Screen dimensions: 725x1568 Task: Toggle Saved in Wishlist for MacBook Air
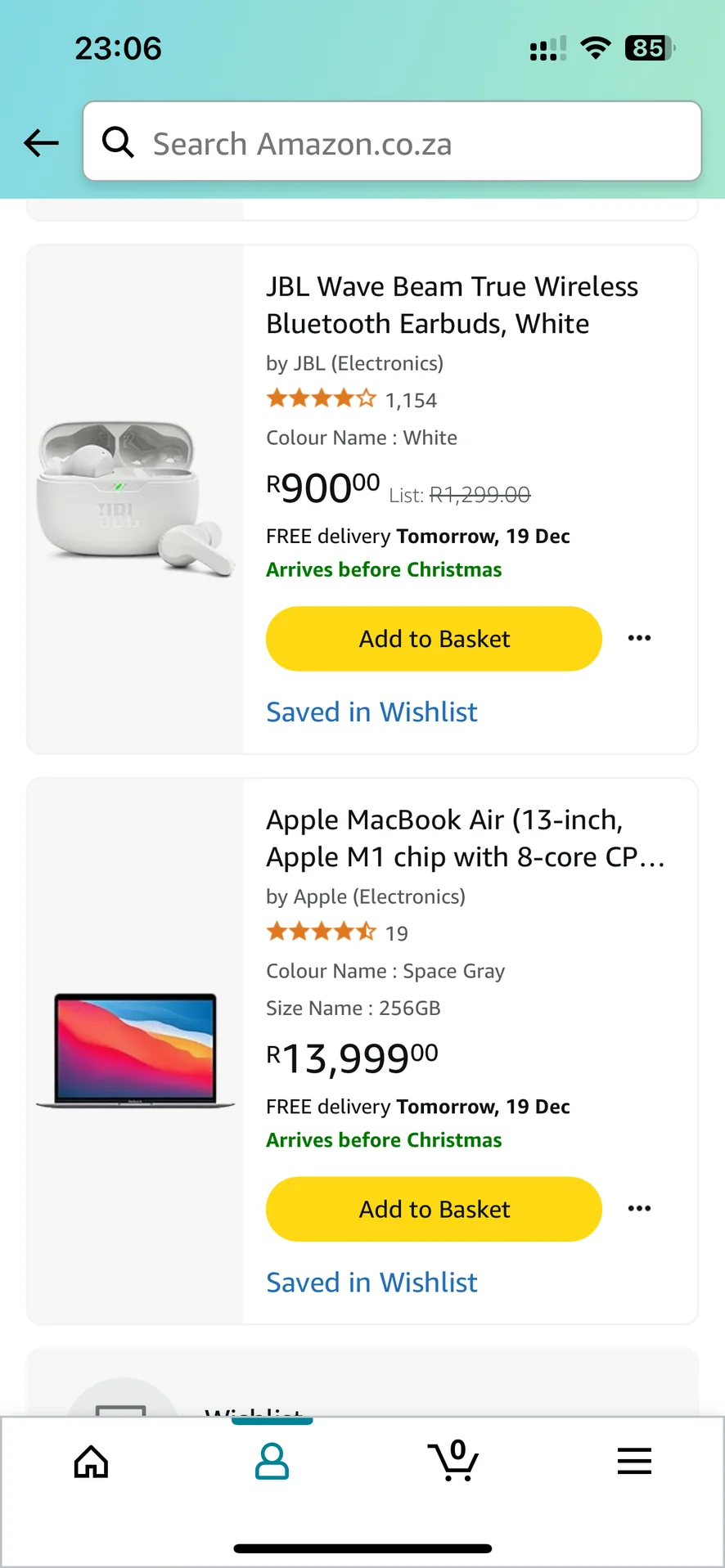coord(372,1282)
